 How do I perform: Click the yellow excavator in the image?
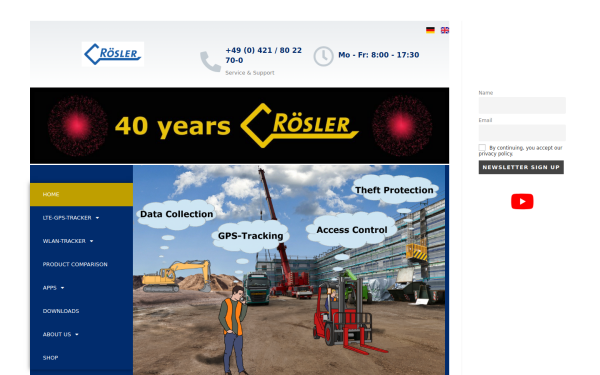(177, 276)
